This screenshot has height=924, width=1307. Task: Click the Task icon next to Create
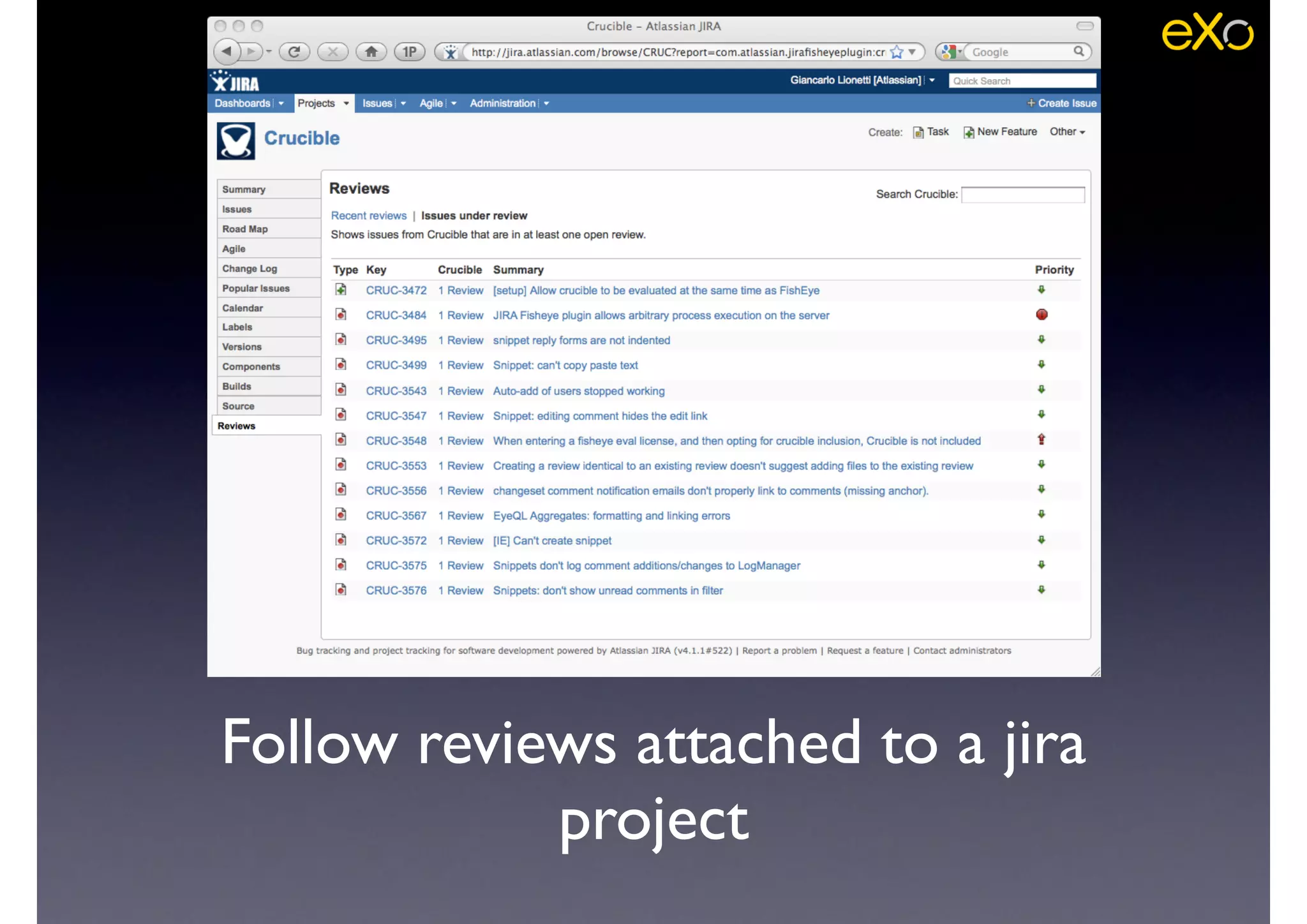(x=918, y=132)
